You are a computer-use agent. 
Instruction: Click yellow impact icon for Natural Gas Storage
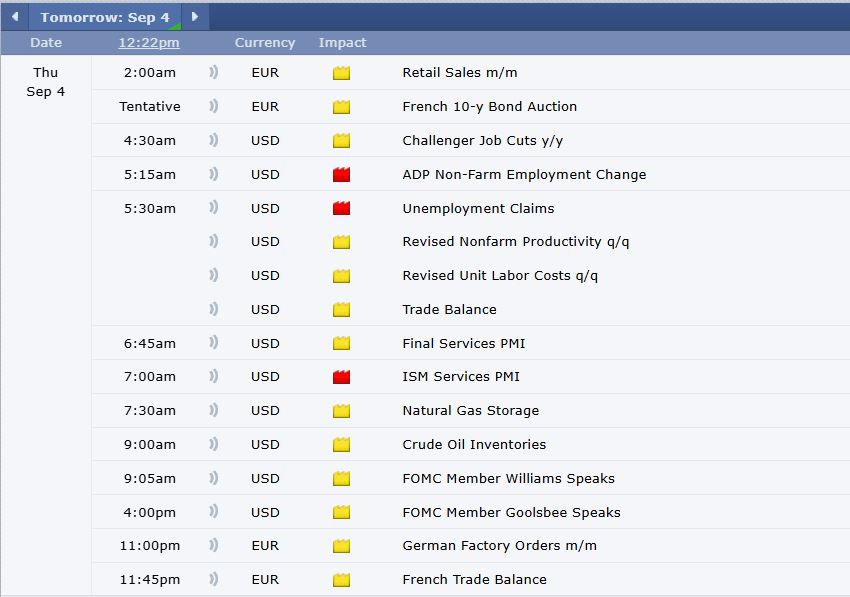point(342,410)
